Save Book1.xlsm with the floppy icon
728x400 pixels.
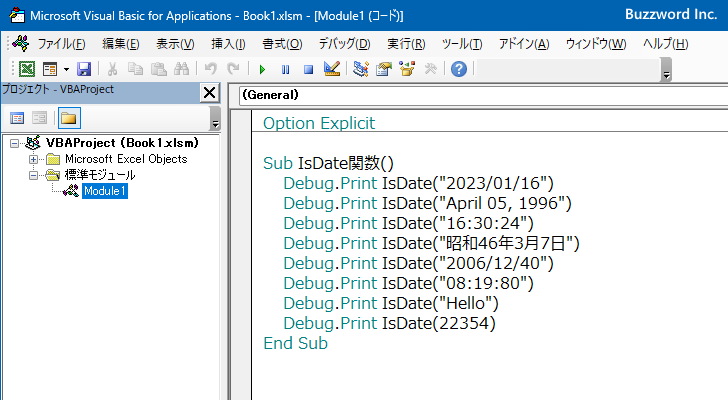84,69
